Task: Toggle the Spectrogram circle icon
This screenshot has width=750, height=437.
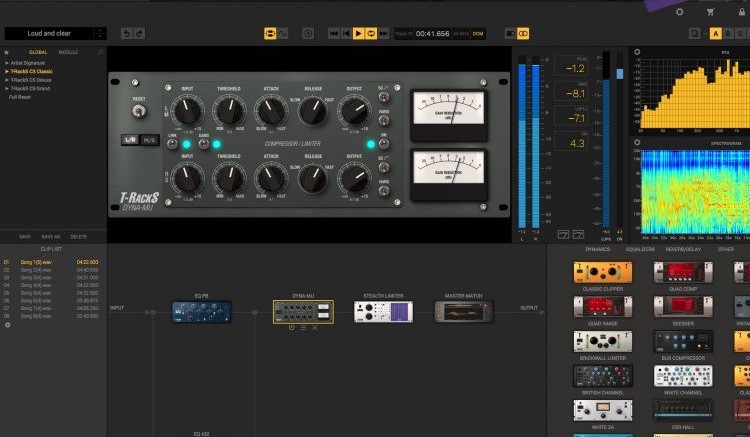Action: coord(637,142)
